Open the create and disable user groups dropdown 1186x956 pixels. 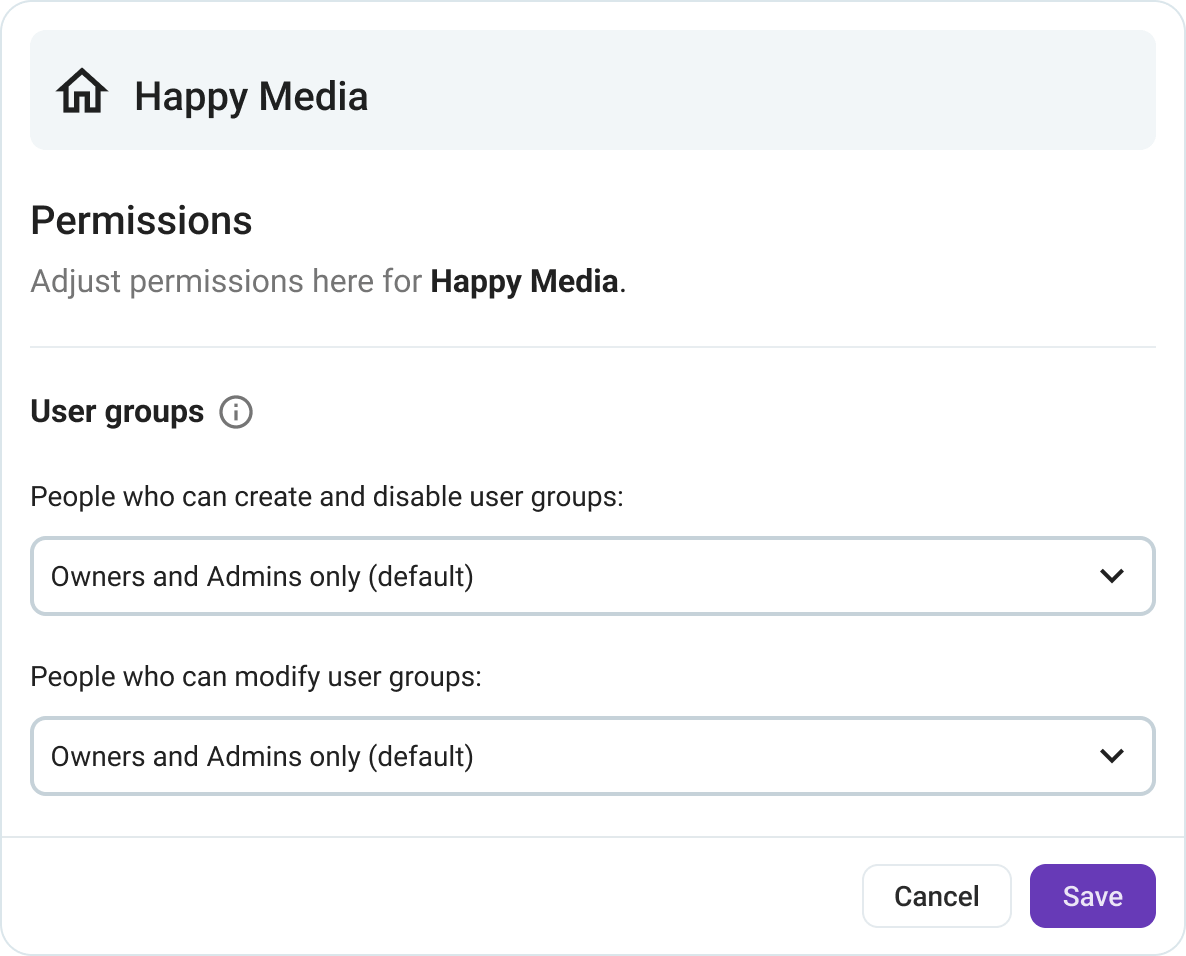(593, 576)
